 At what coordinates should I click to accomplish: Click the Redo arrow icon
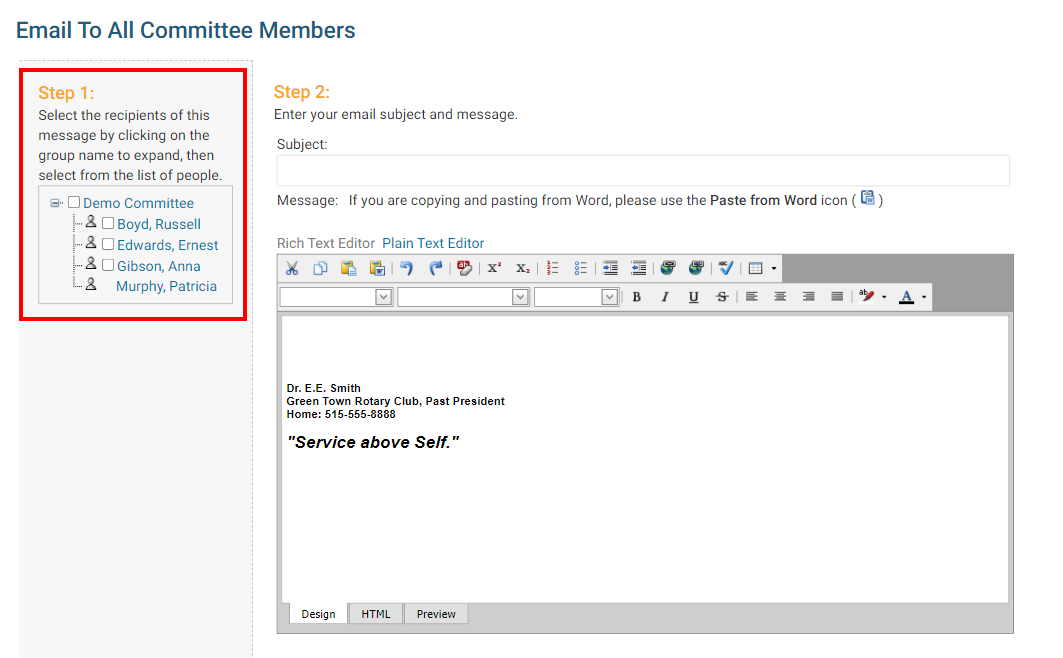pyautogui.click(x=435, y=268)
